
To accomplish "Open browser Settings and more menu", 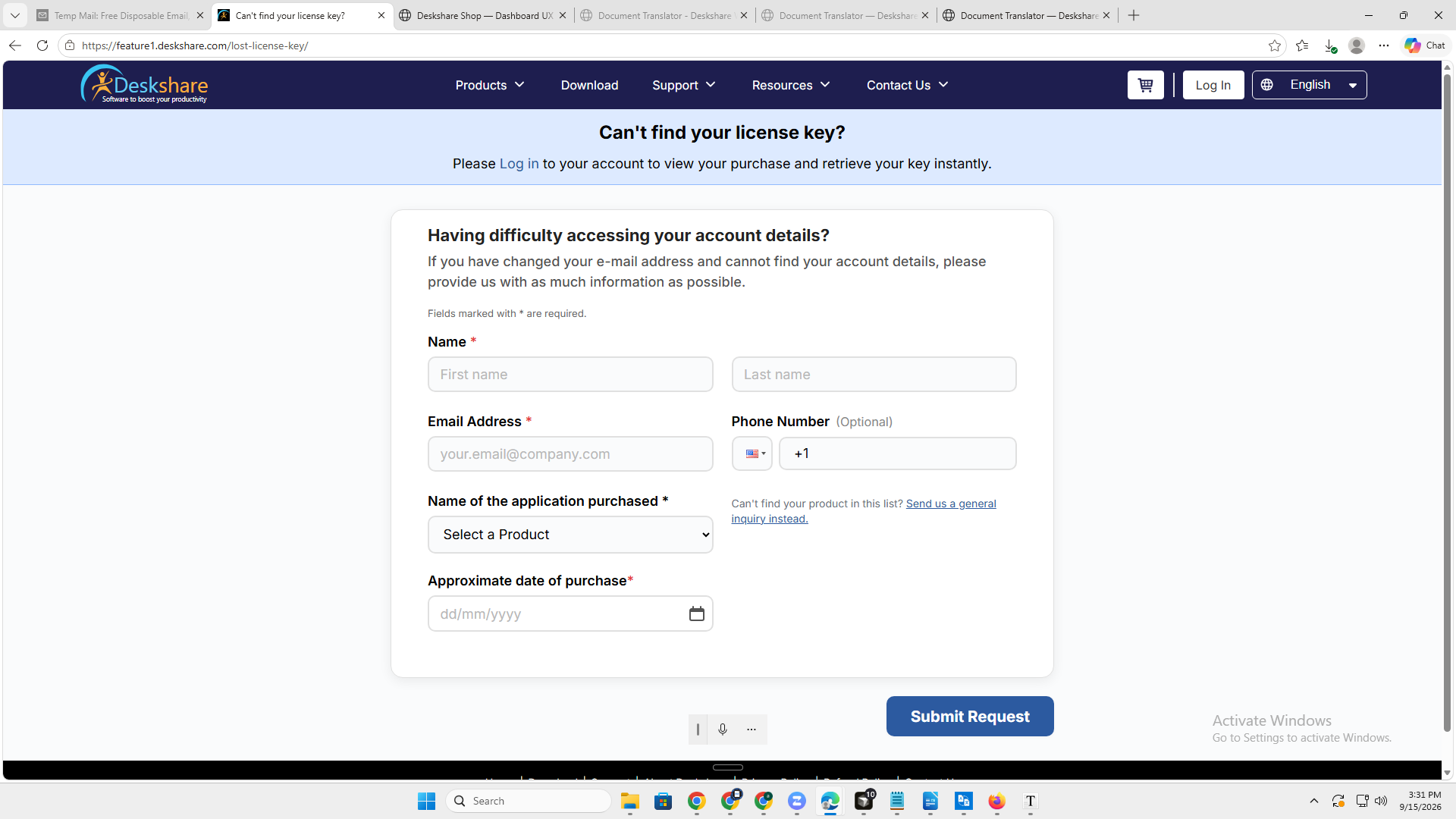I will (1384, 45).
